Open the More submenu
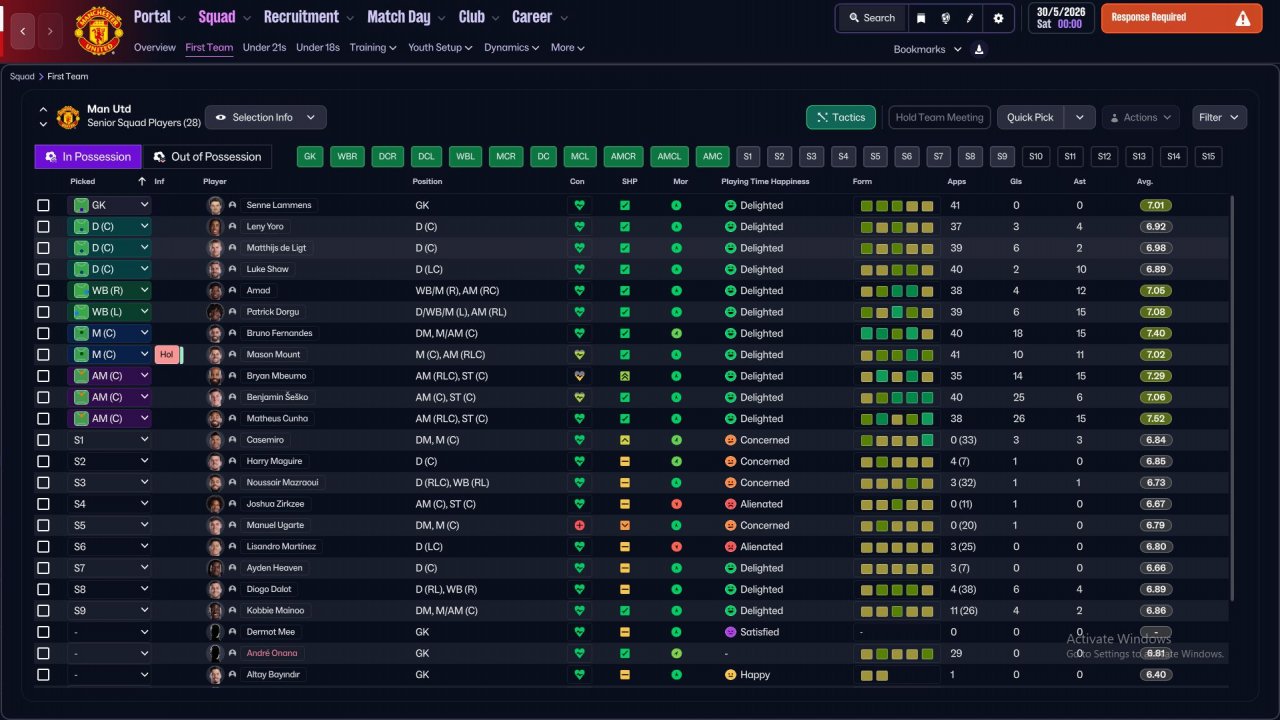The height and width of the screenshot is (720, 1280). tap(567, 47)
